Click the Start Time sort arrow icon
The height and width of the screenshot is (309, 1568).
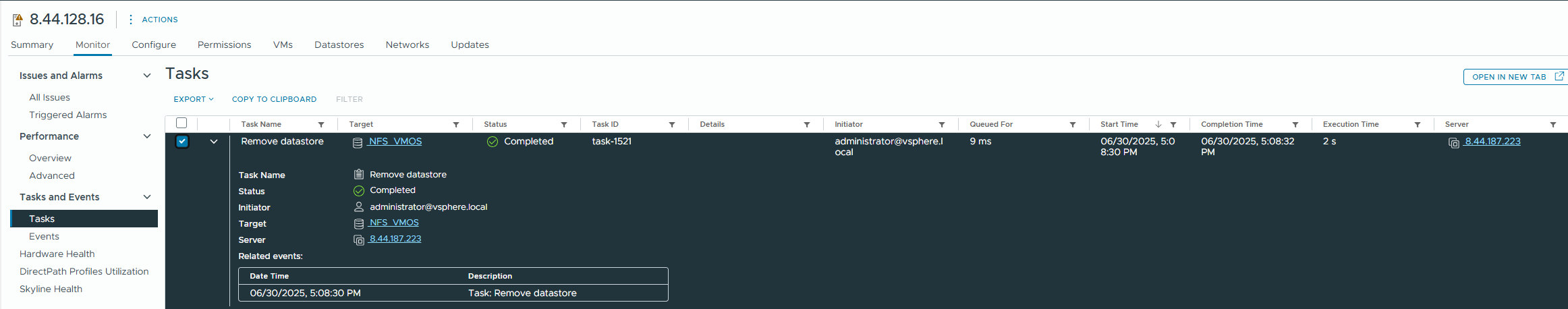pyautogui.click(x=1158, y=124)
